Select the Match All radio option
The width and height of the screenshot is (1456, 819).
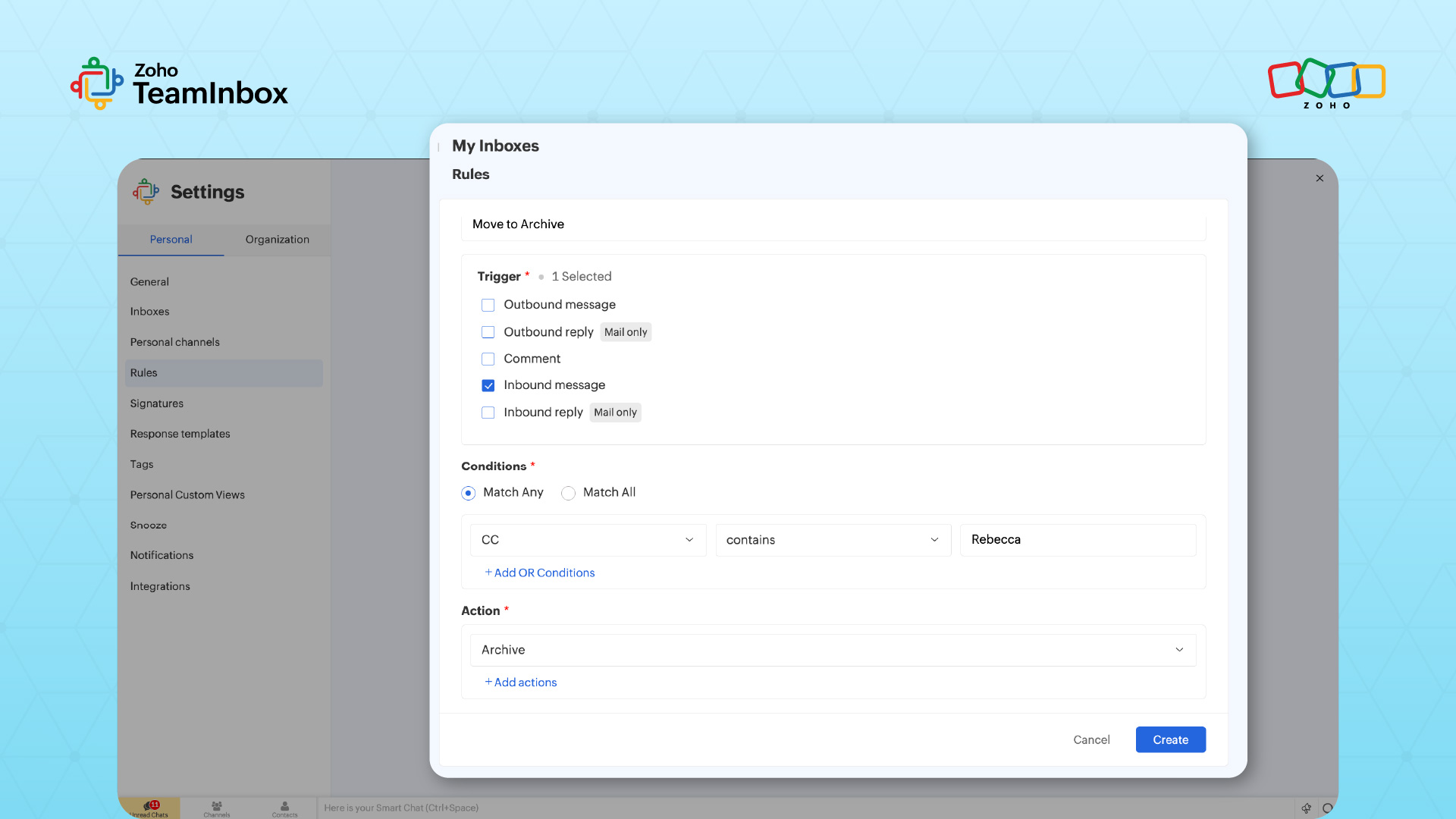pos(568,493)
